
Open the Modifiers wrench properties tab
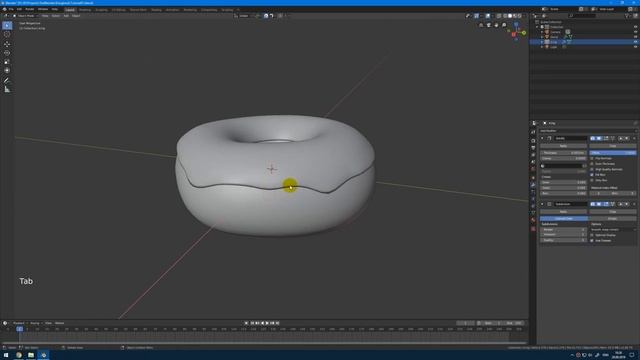(x=533, y=185)
